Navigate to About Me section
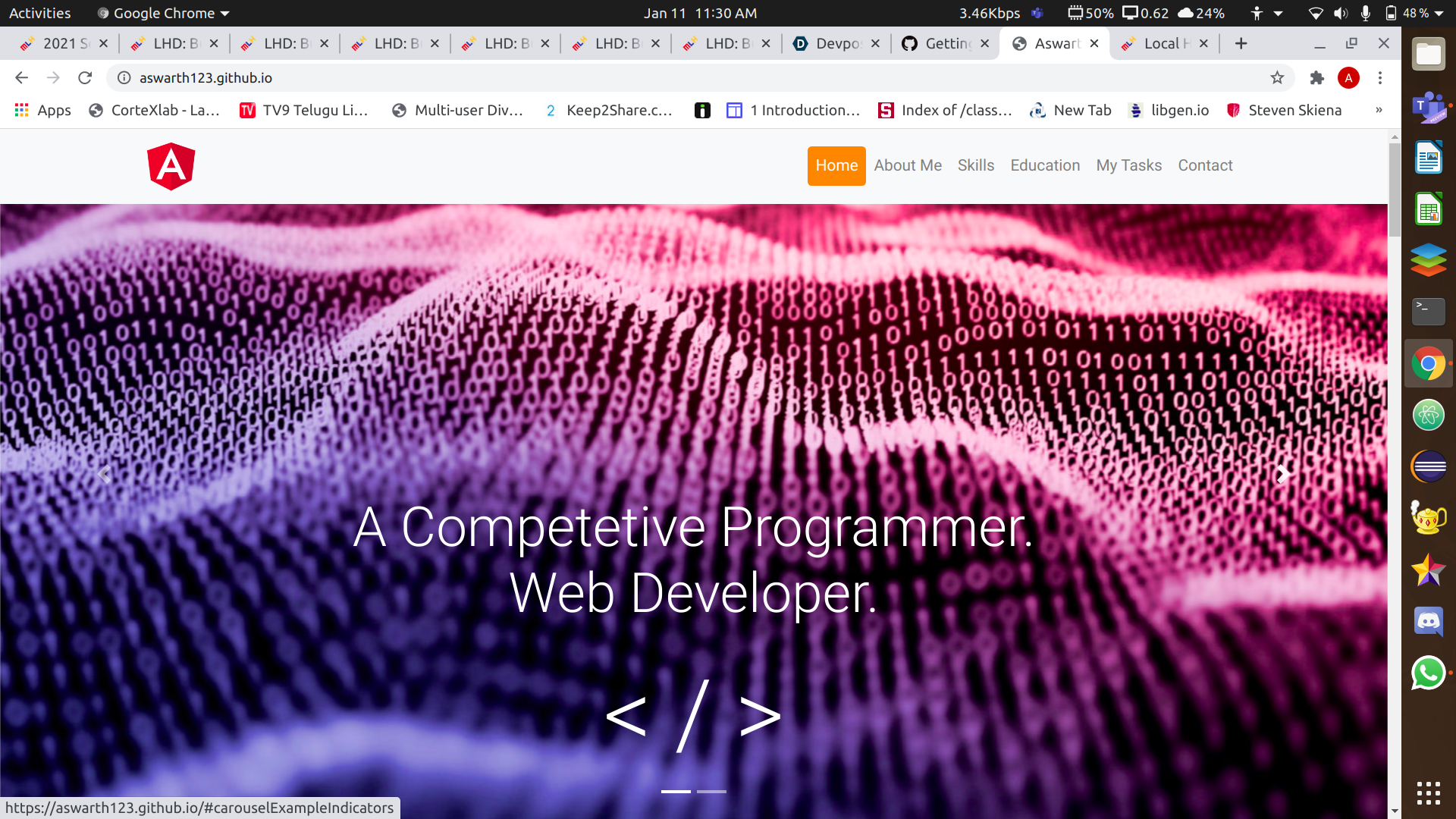The height and width of the screenshot is (819, 1456). coord(907,165)
